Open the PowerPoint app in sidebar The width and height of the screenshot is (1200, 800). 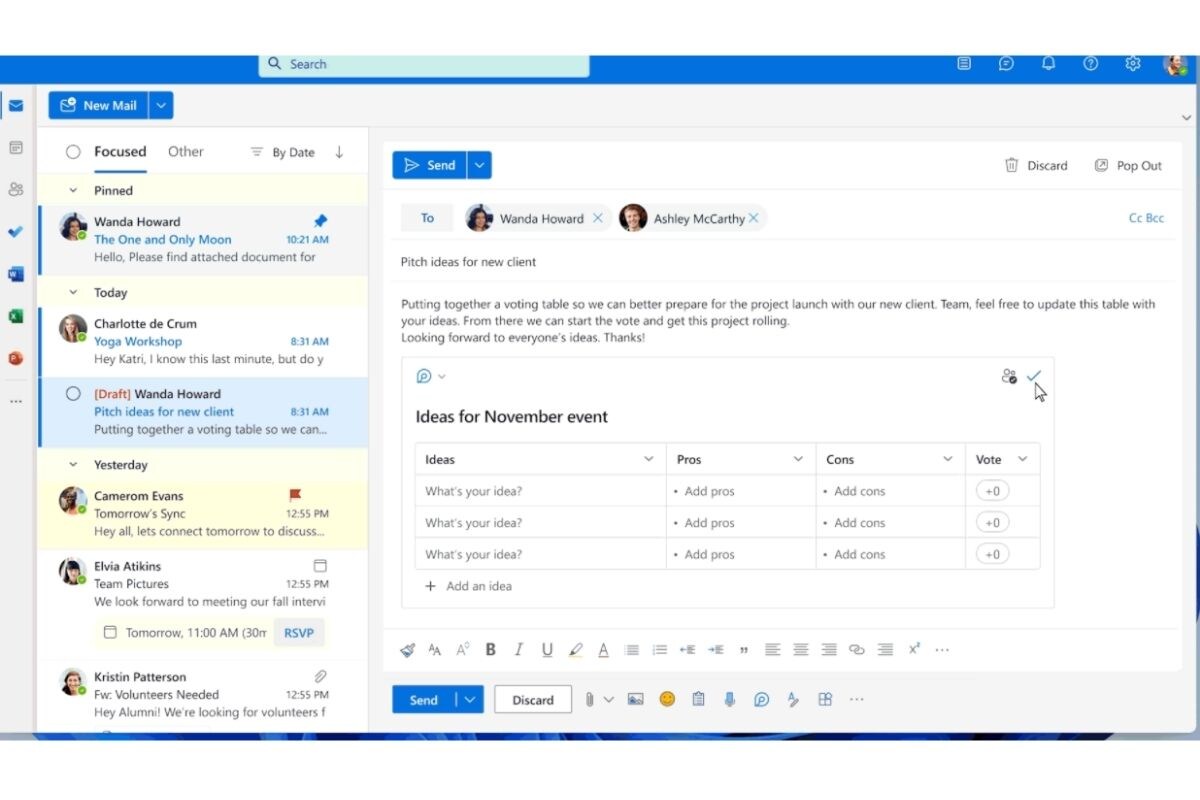pos(15,358)
